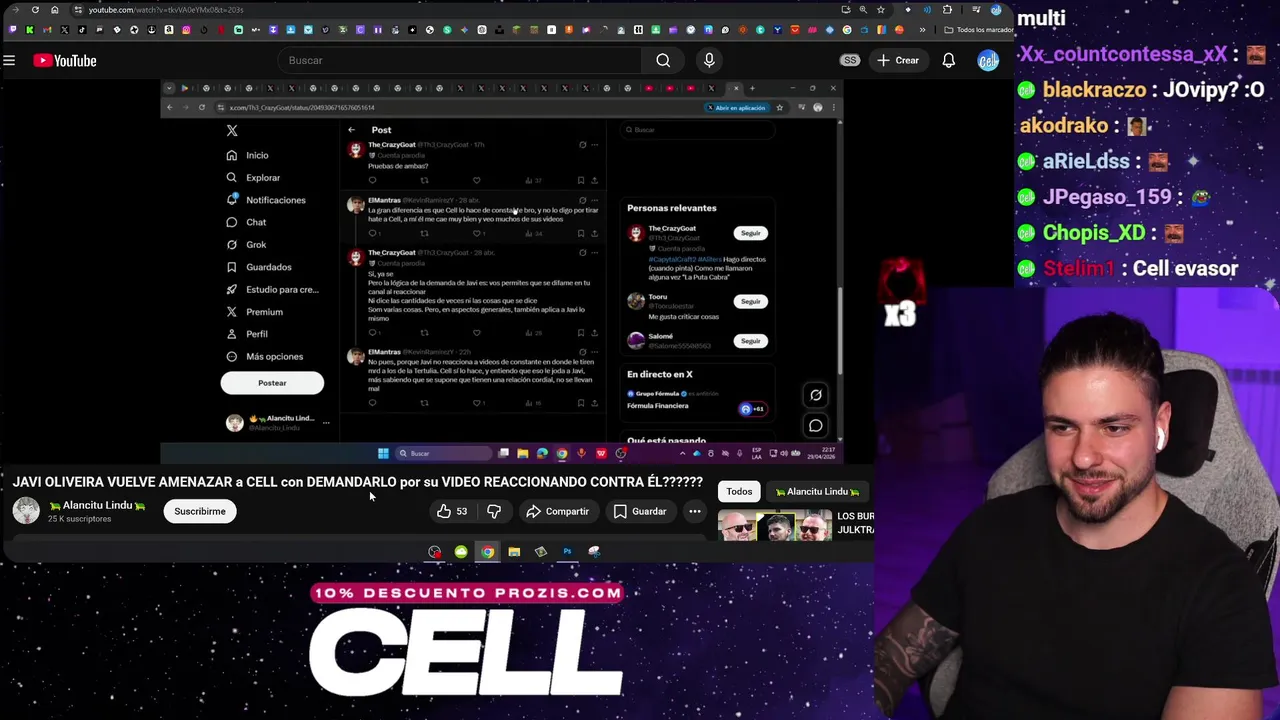1280x720 pixels.
Task: Open Chrome from the lower dock
Action: [x=487, y=552]
